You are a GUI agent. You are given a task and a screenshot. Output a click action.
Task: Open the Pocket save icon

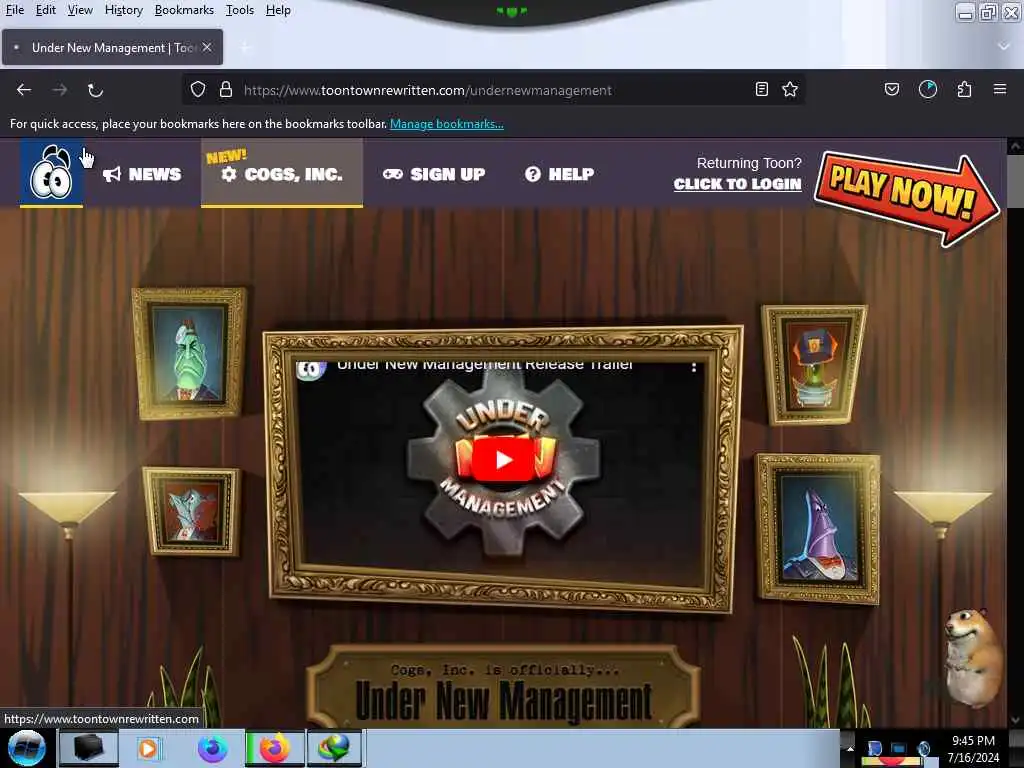point(892,89)
